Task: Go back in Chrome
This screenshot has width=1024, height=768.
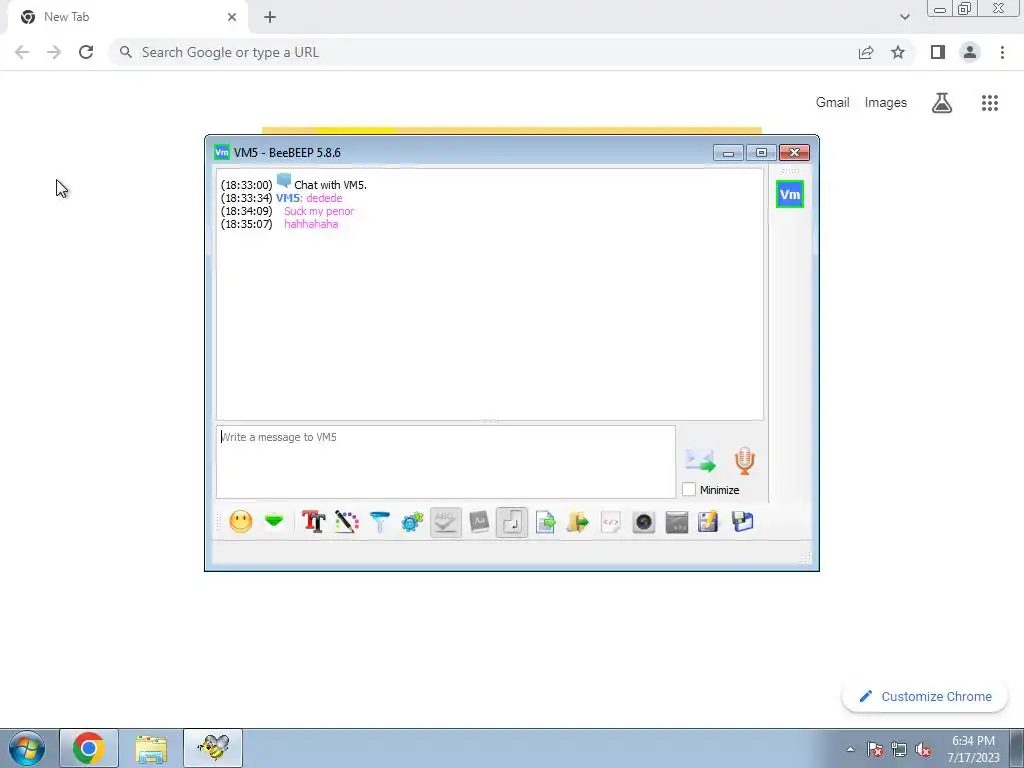Action: [x=22, y=52]
